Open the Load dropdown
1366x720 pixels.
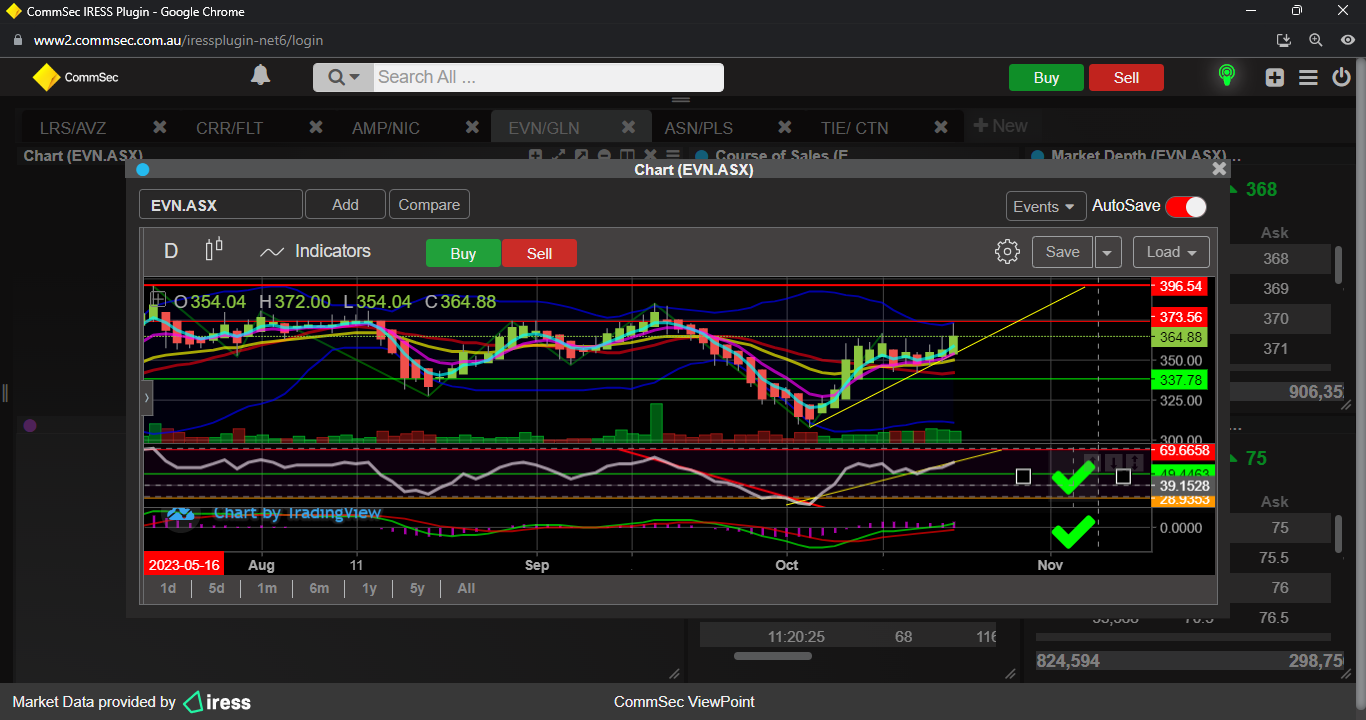[x=1171, y=252]
